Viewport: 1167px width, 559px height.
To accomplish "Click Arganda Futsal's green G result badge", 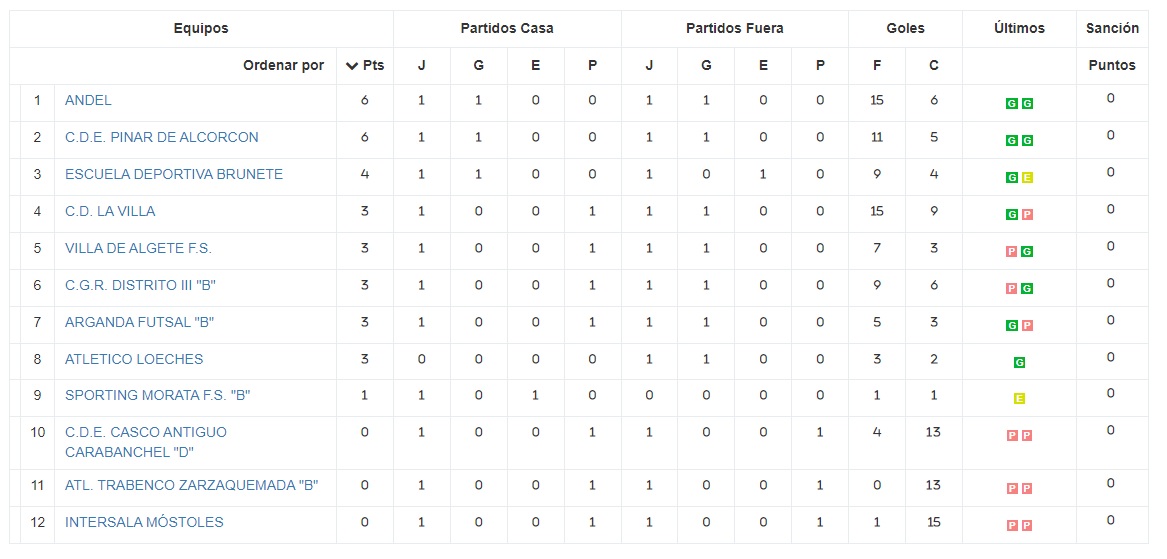I will click(x=1012, y=326).
